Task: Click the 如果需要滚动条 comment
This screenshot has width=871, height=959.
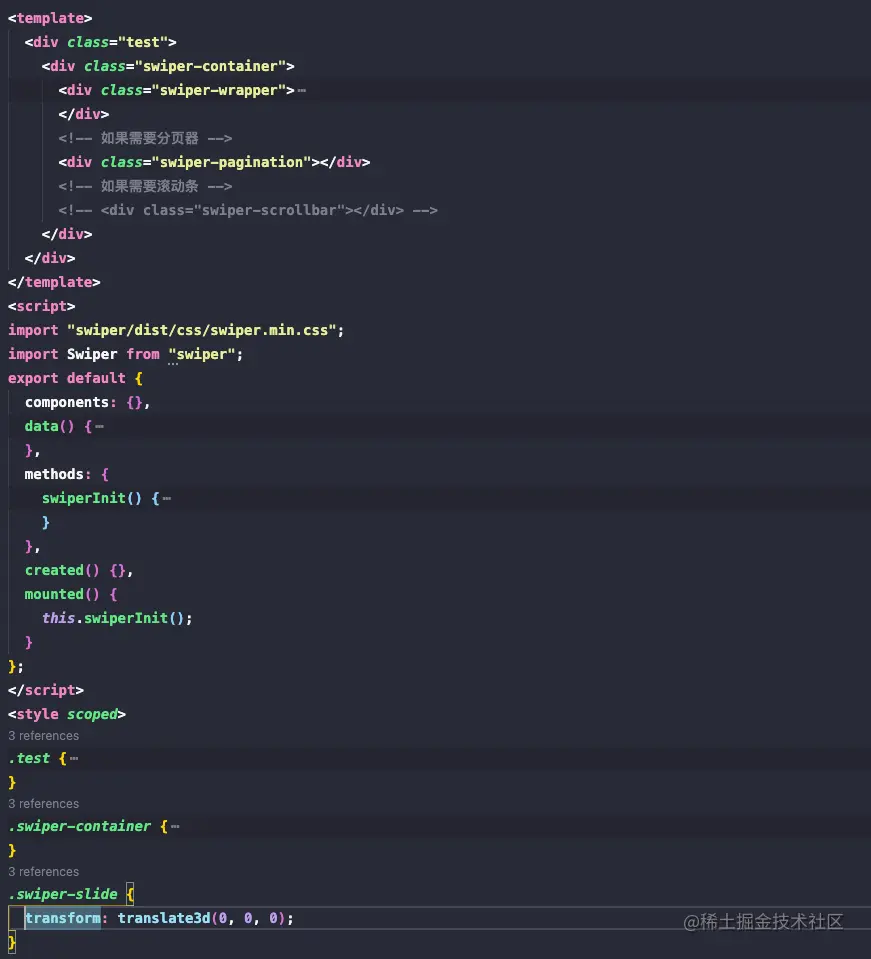Action: (x=145, y=186)
